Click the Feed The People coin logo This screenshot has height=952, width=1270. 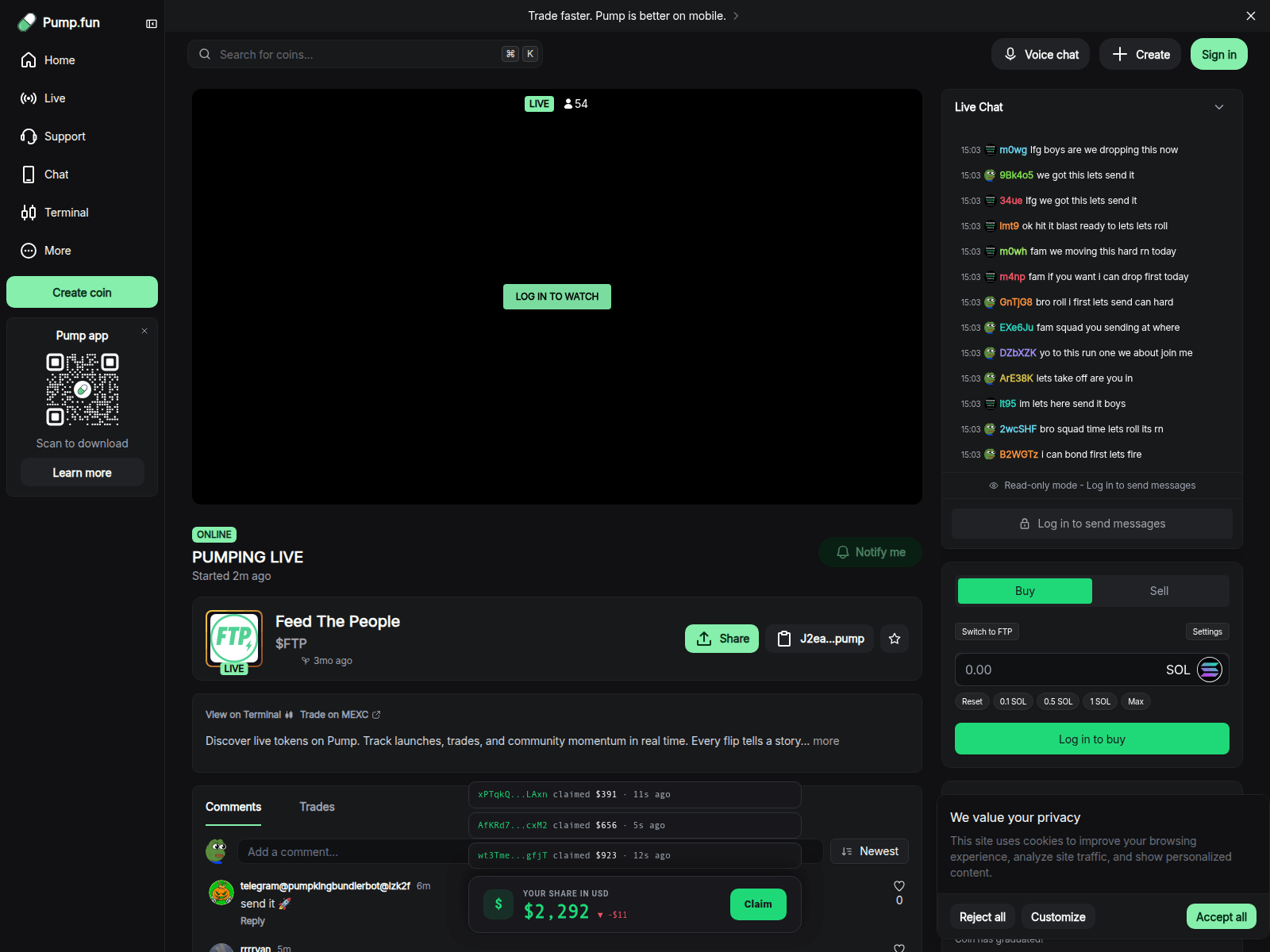pos(234,638)
